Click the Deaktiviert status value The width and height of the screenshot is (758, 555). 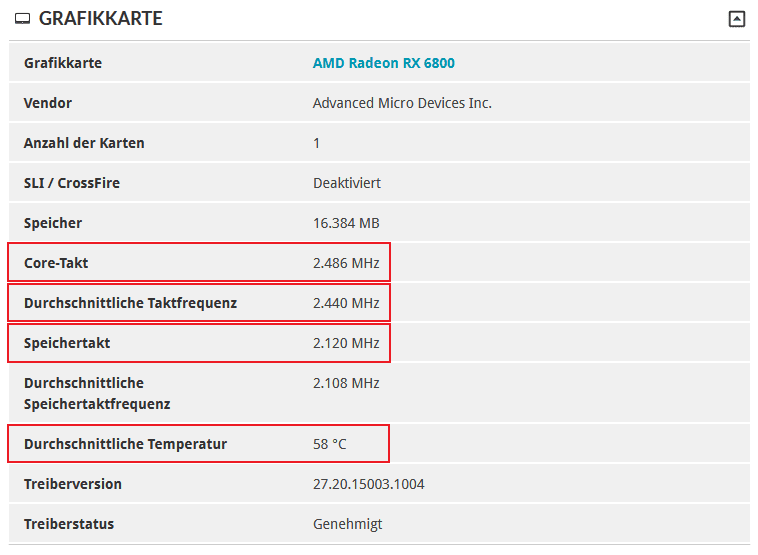[346, 183]
